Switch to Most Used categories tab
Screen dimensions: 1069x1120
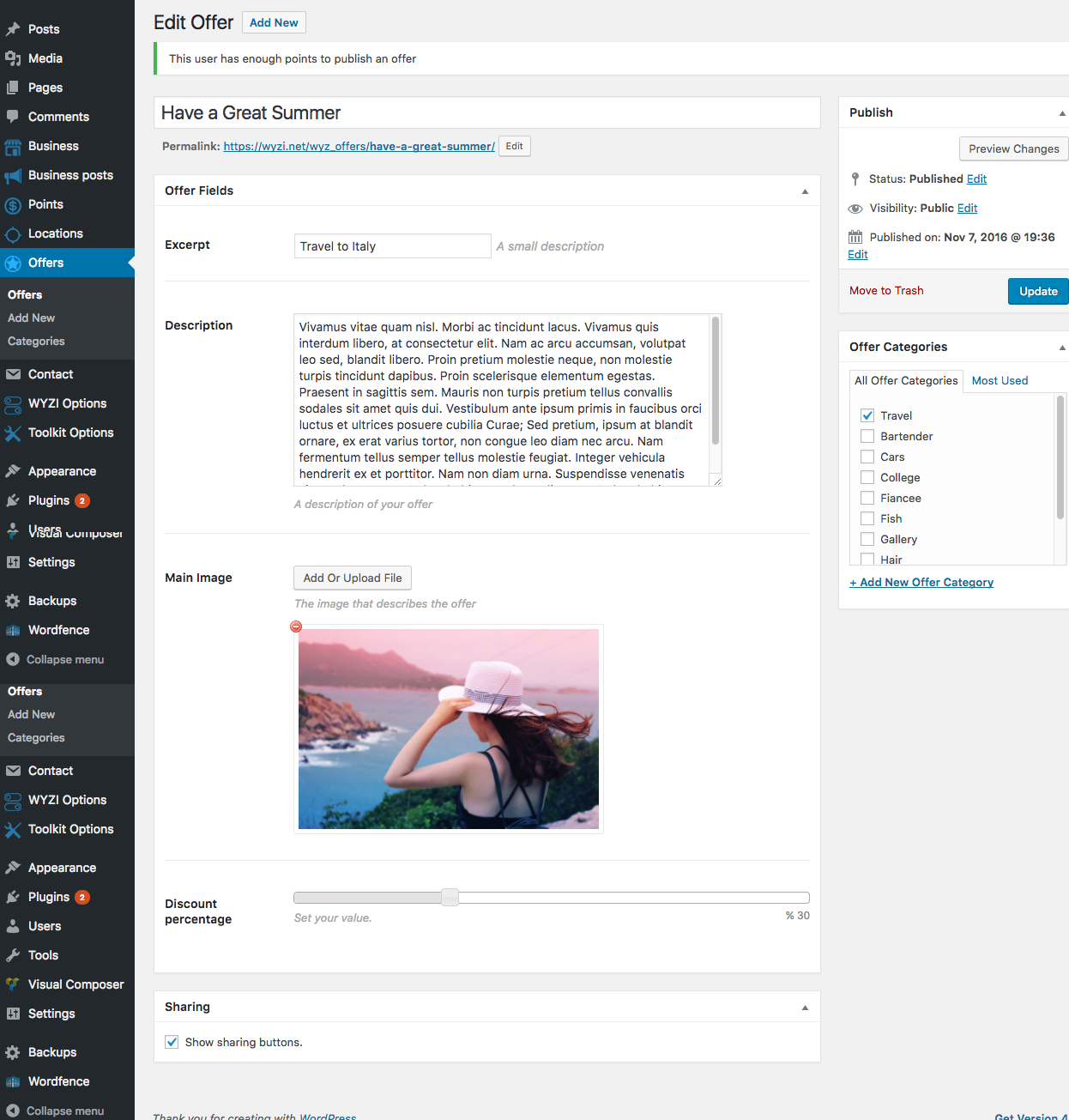[1000, 380]
